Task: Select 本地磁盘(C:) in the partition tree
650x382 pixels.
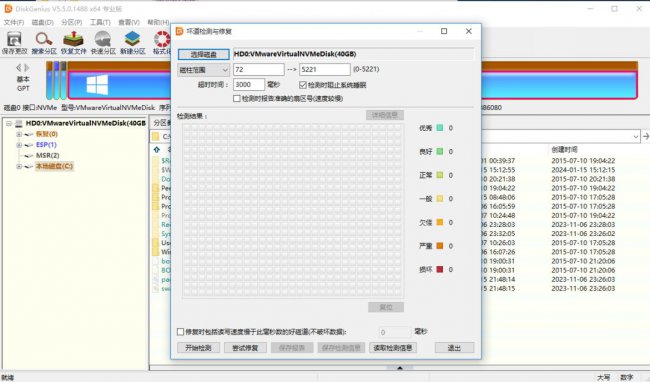Action: 54,166
